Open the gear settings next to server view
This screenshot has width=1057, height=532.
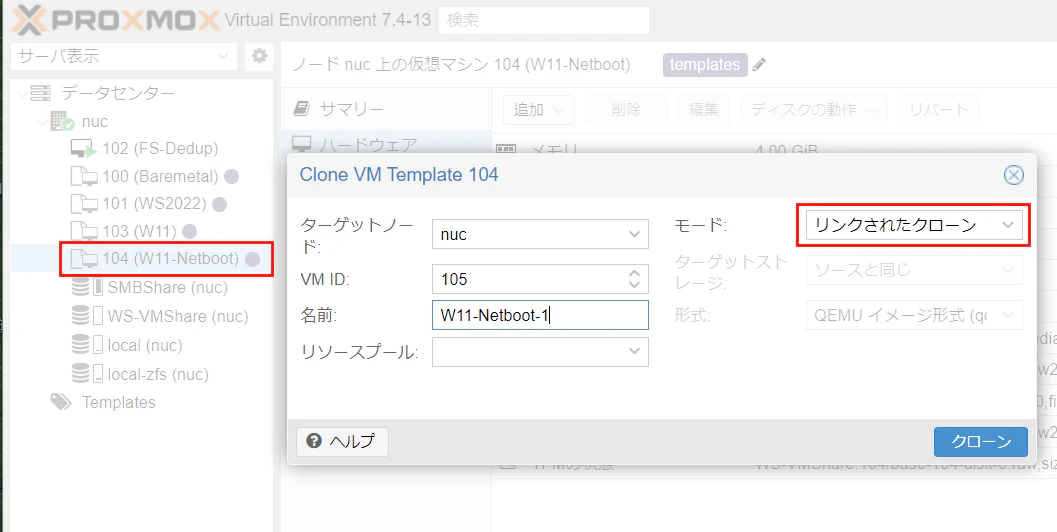pos(260,56)
